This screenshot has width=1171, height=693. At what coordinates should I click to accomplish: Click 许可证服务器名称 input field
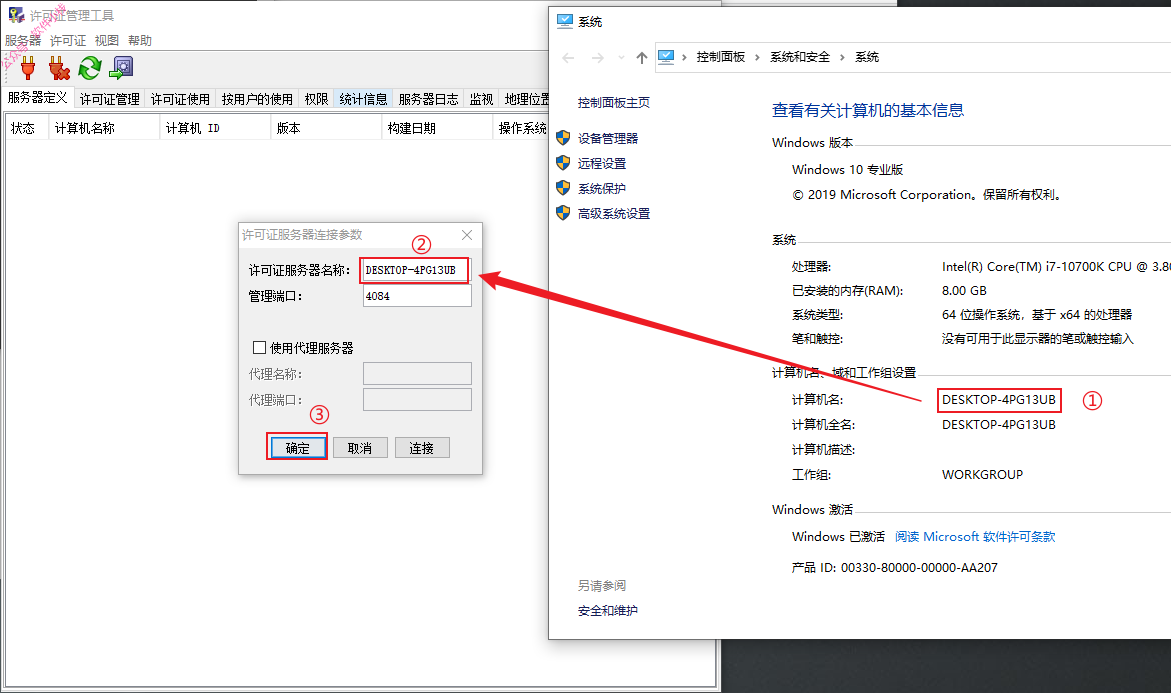click(416, 270)
